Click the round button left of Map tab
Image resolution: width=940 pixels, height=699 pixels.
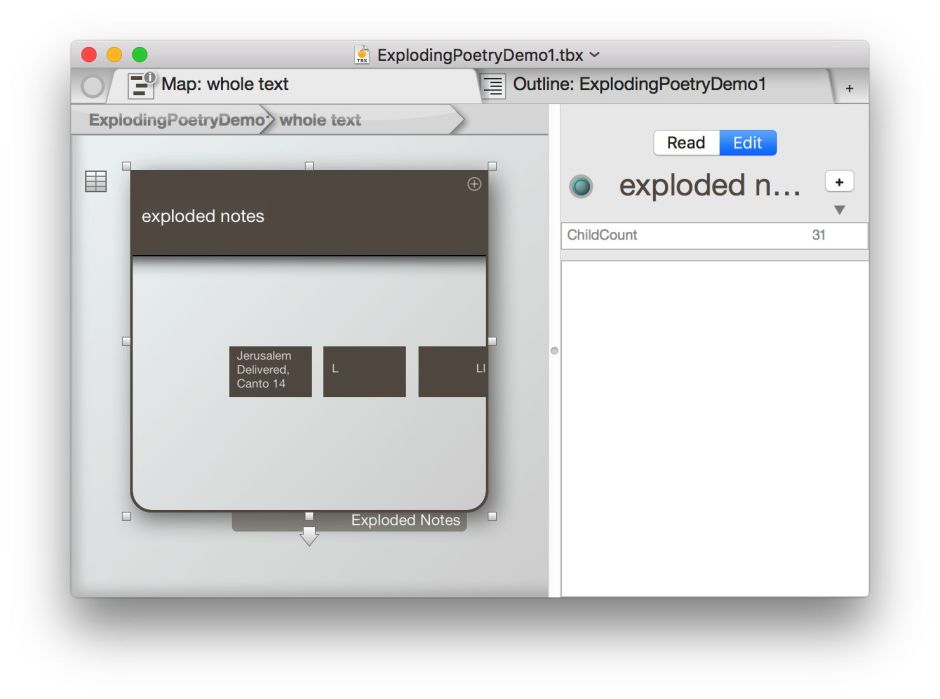[92, 87]
